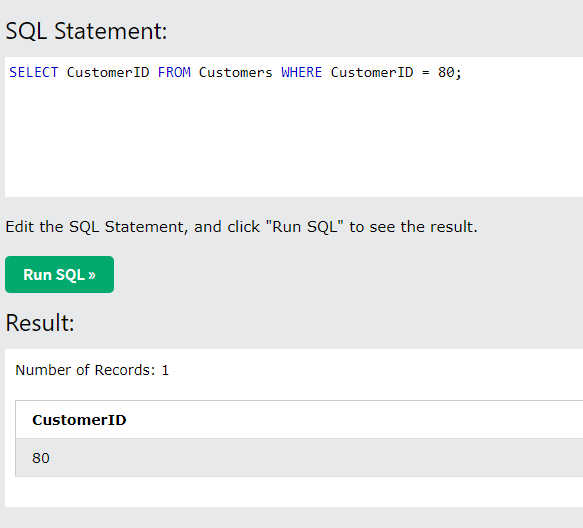Click the Run SQL button

[x=59, y=274]
